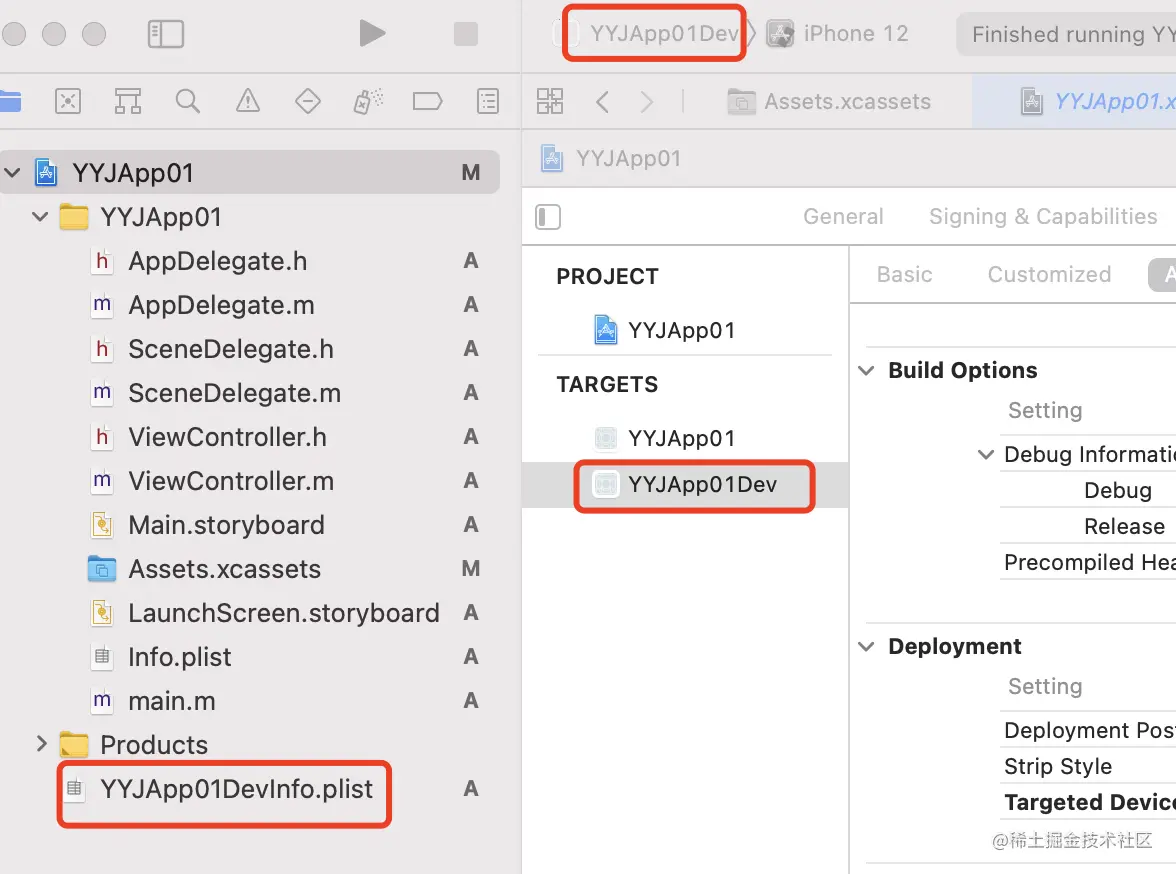The height and width of the screenshot is (874, 1176).
Task: Open the find navigator
Action: 187,101
